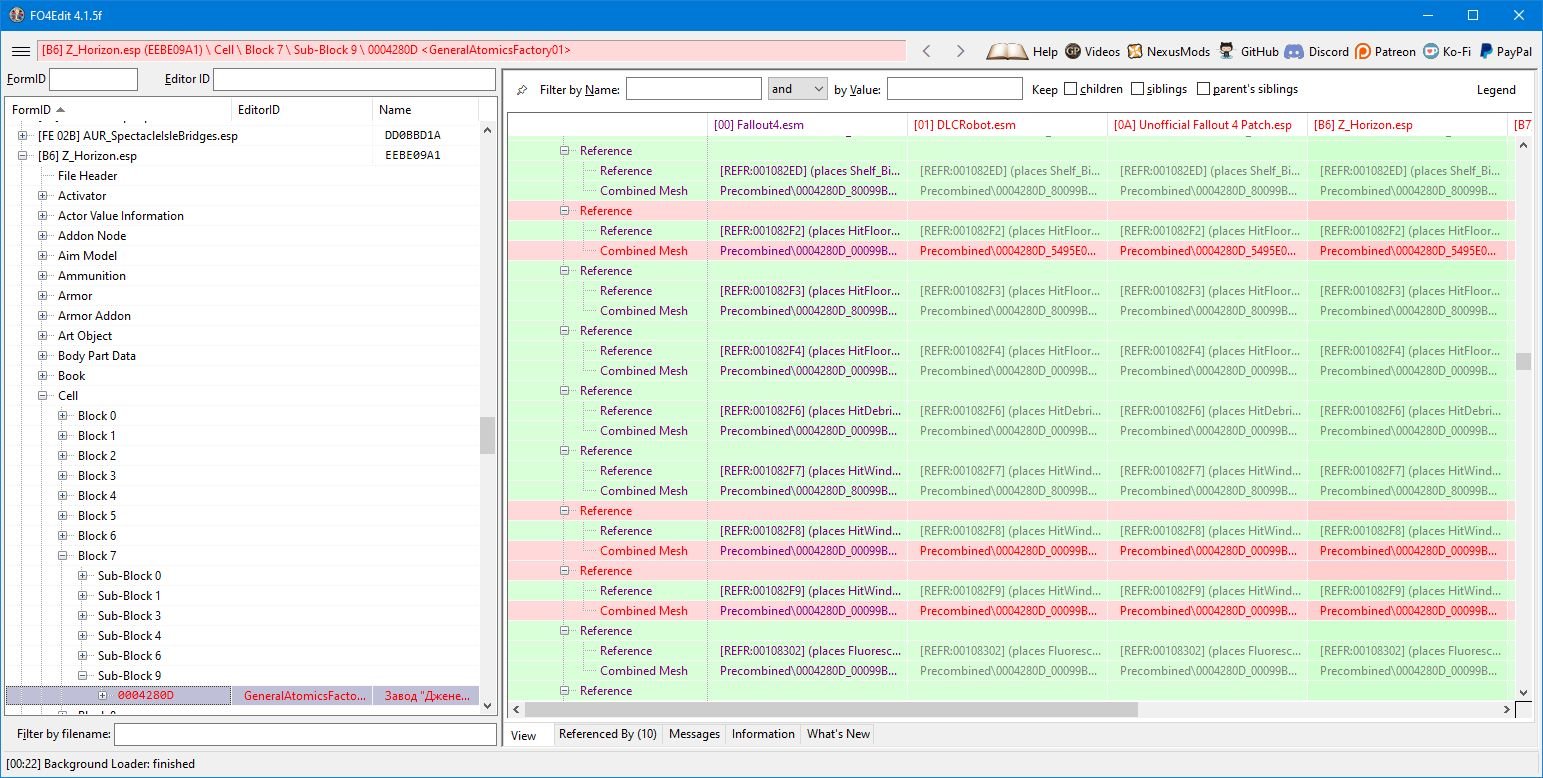The height and width of the screenshot is (778, 1543).
Task: Enable the Keep children checkbox
Action: (1070, 89)
